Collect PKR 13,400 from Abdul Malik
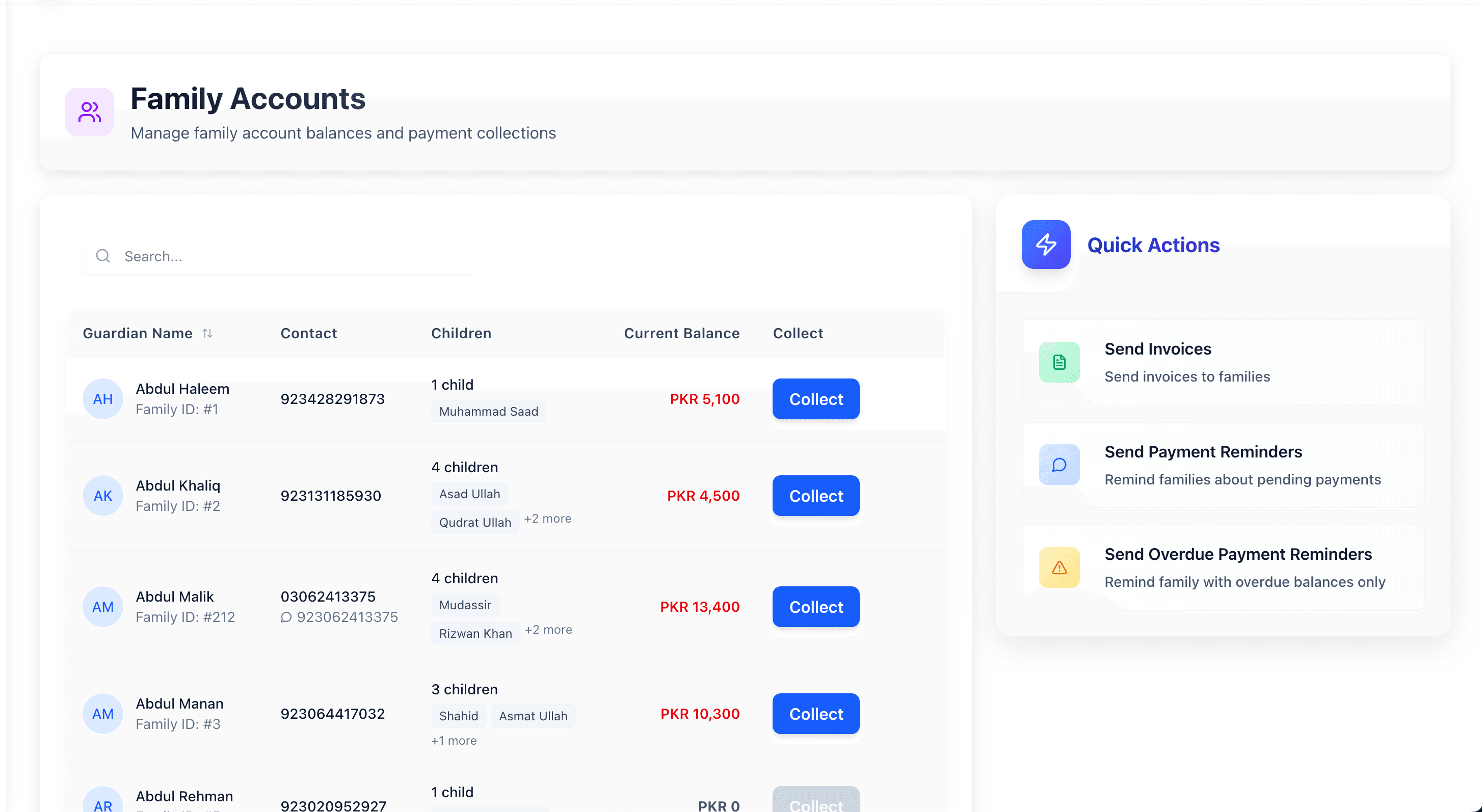This screenshot has height=812, width=1482. pos(815,607)
